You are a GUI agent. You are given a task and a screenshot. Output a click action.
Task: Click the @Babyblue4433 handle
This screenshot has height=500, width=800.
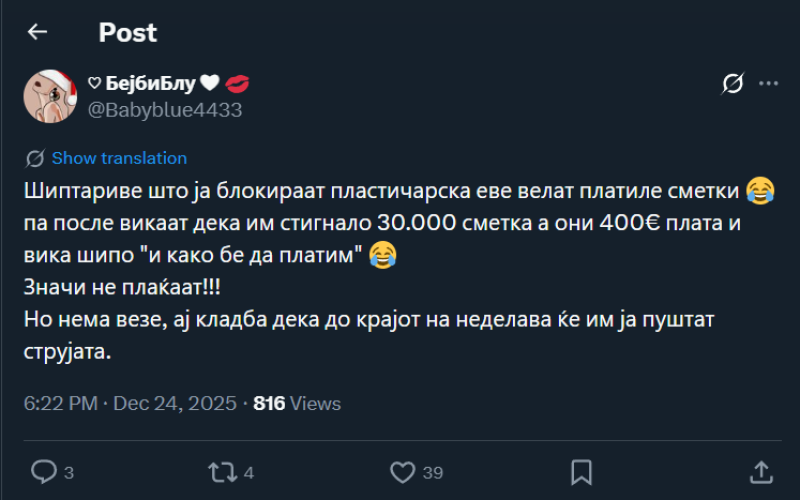point(165,110)
